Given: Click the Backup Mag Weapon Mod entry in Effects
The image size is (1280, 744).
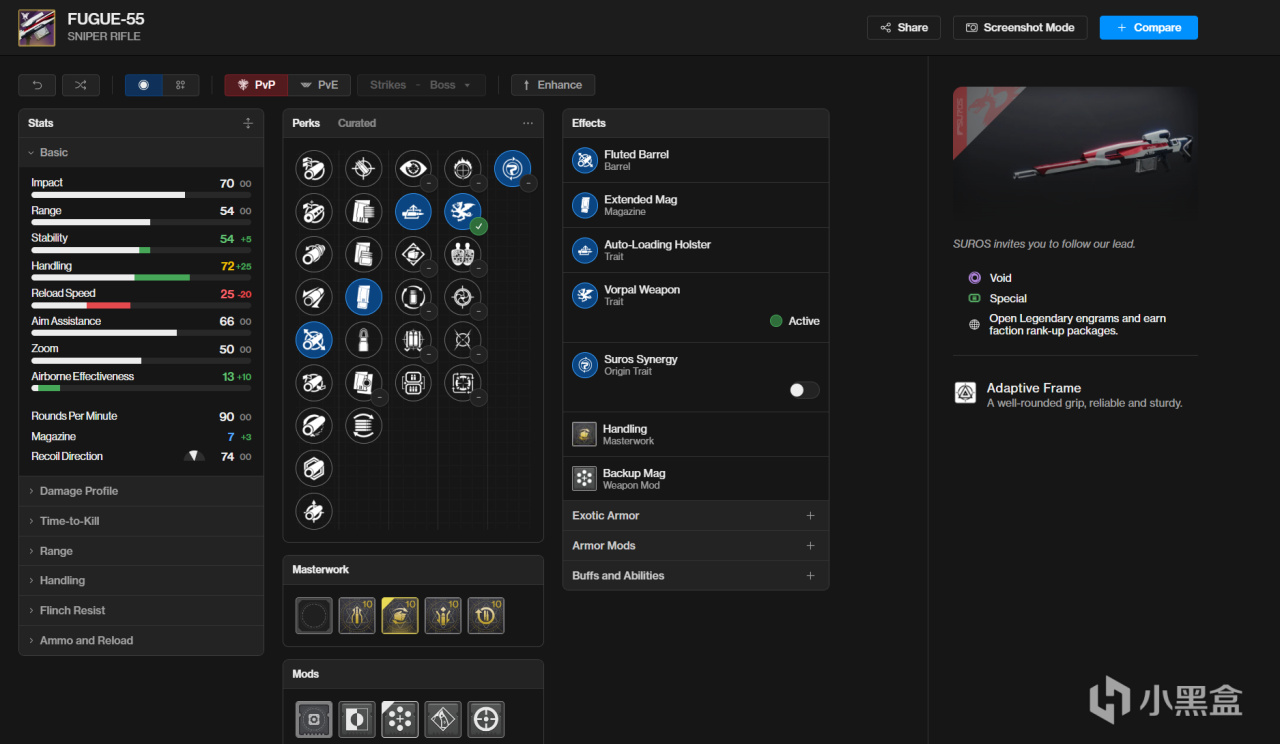Looking at the screenshot, I should (696, 479).
